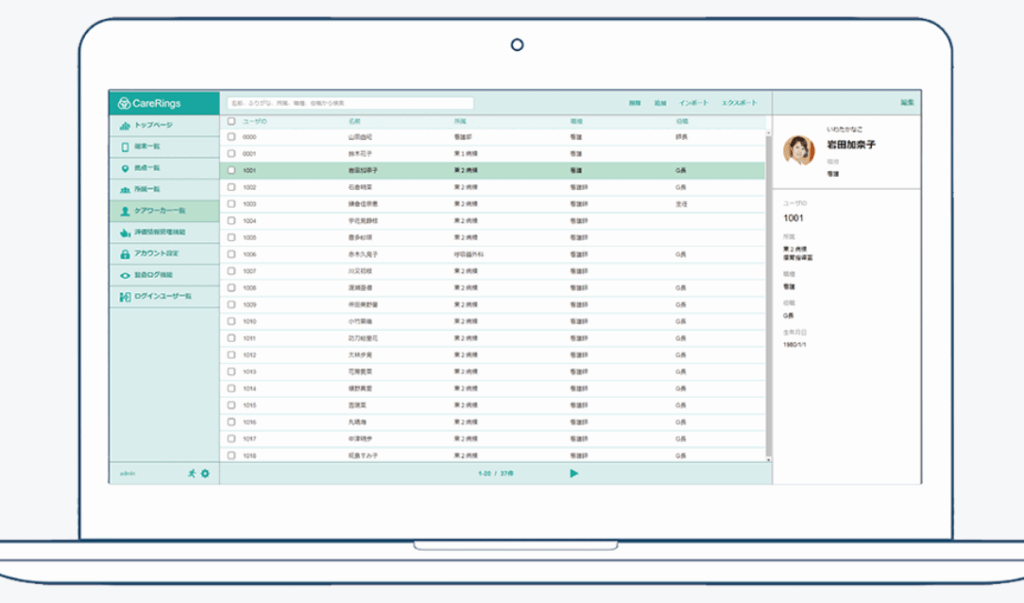Viewport: 1024px width, 603px height.
Task: Click the running person logout icon
Action: click(x=191, y=473)
